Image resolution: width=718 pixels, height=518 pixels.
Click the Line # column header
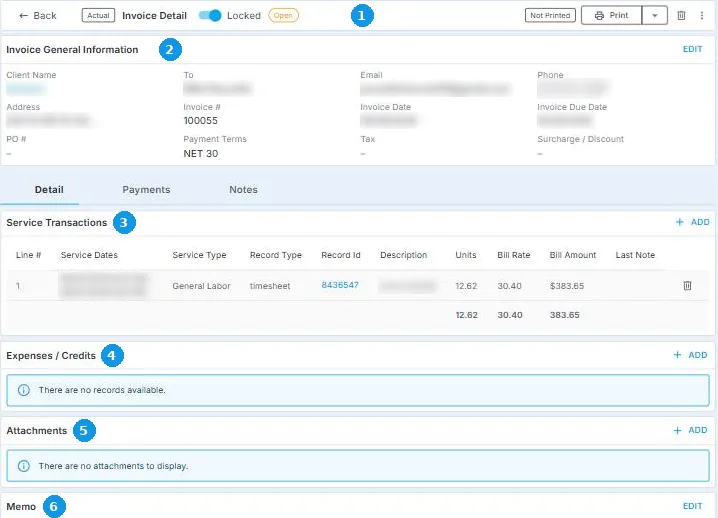pos(28,255)
